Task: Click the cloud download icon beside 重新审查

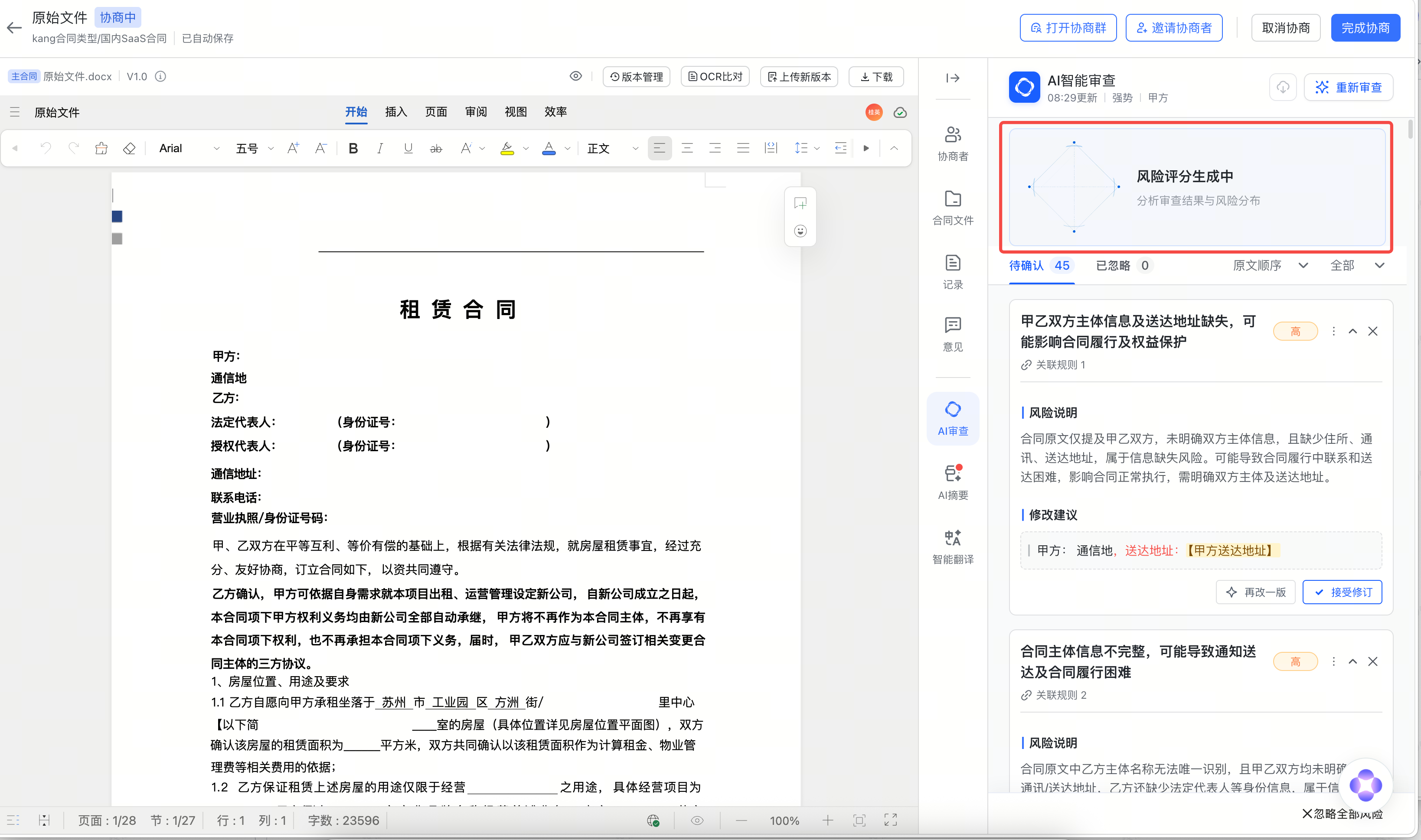Action: pos(1283,87)
